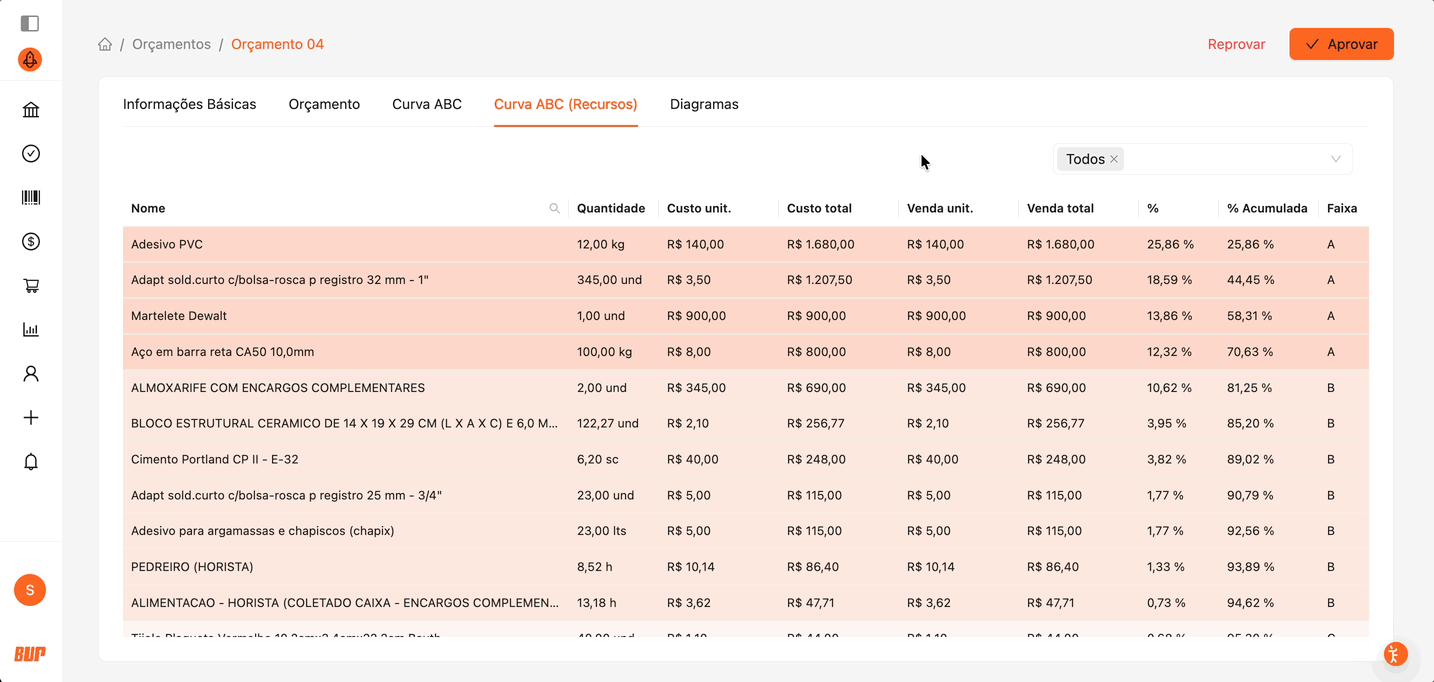Open the user profile sidebar icon
The image size is (1434, 682).
point(31,374)
